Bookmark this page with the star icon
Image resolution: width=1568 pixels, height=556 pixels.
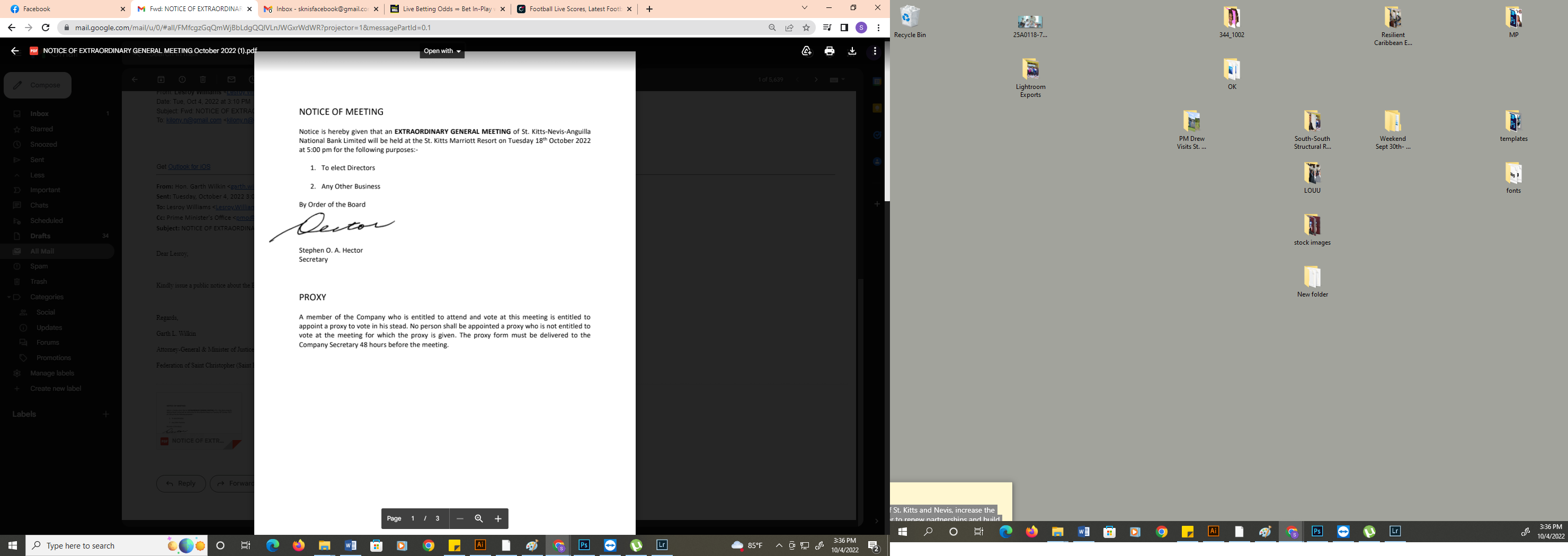pos(807,28)
